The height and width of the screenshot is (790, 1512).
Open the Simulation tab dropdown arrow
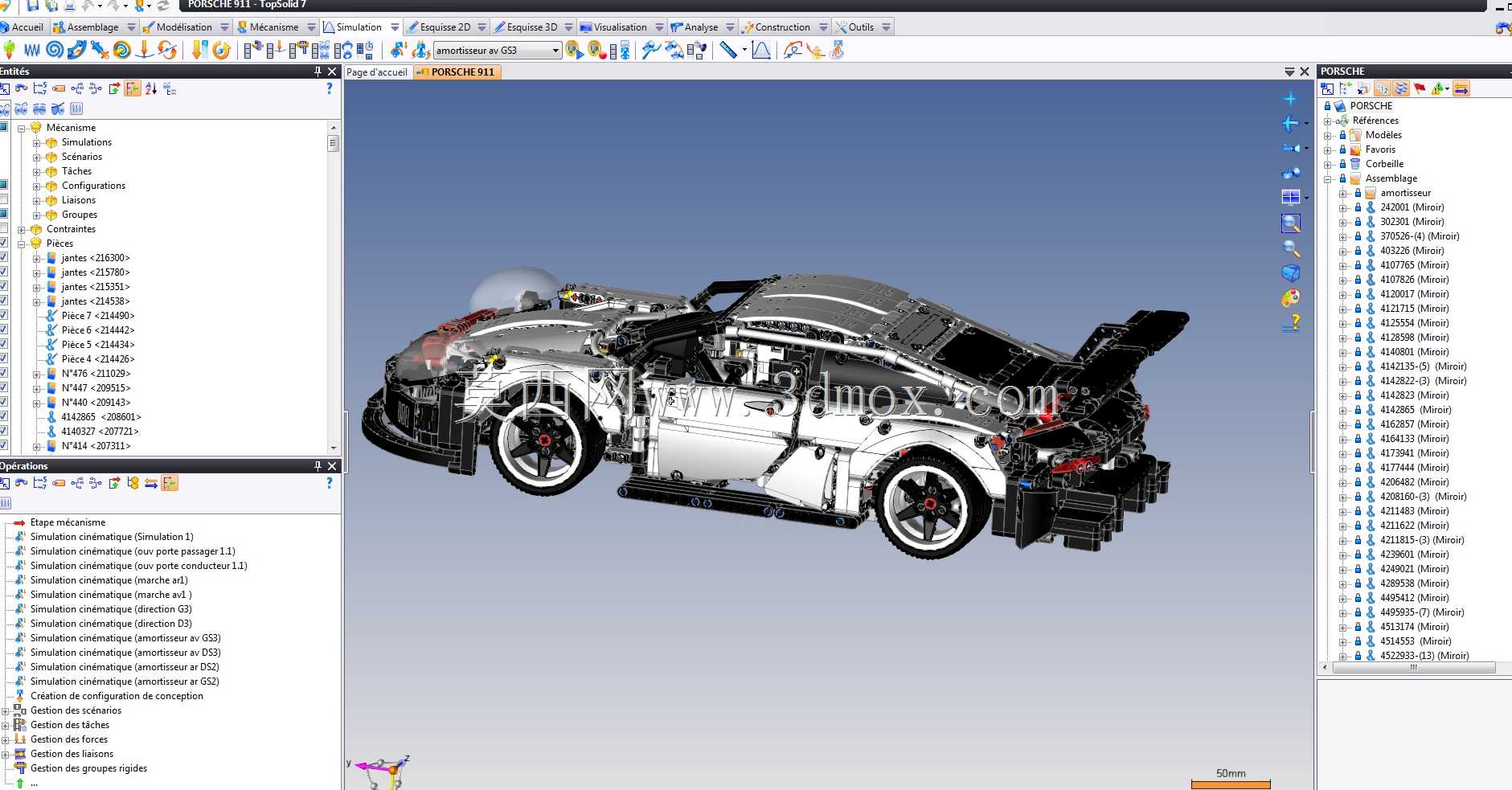coord(395,27)
